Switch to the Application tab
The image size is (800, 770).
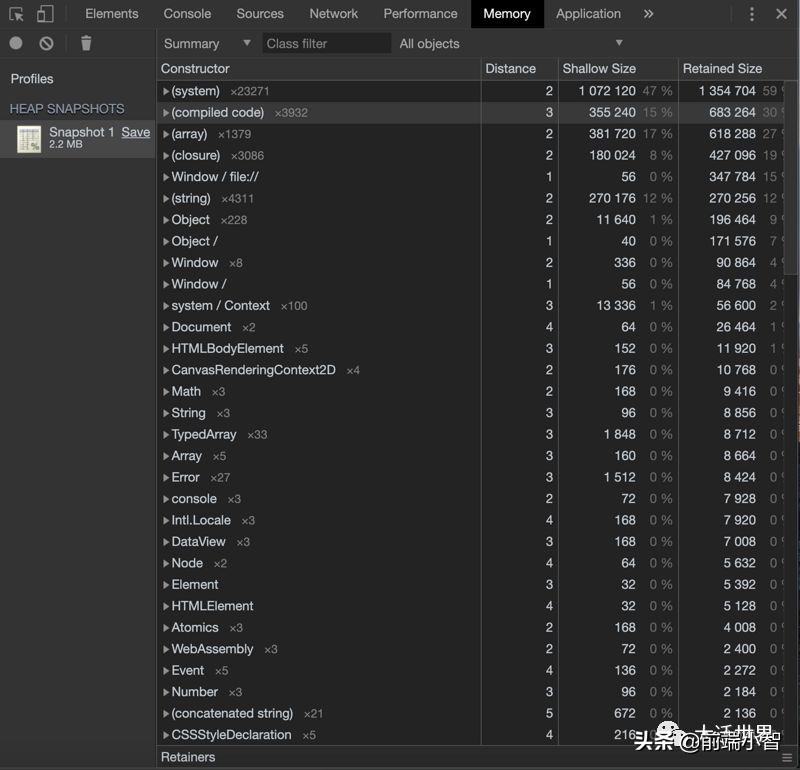588,14
